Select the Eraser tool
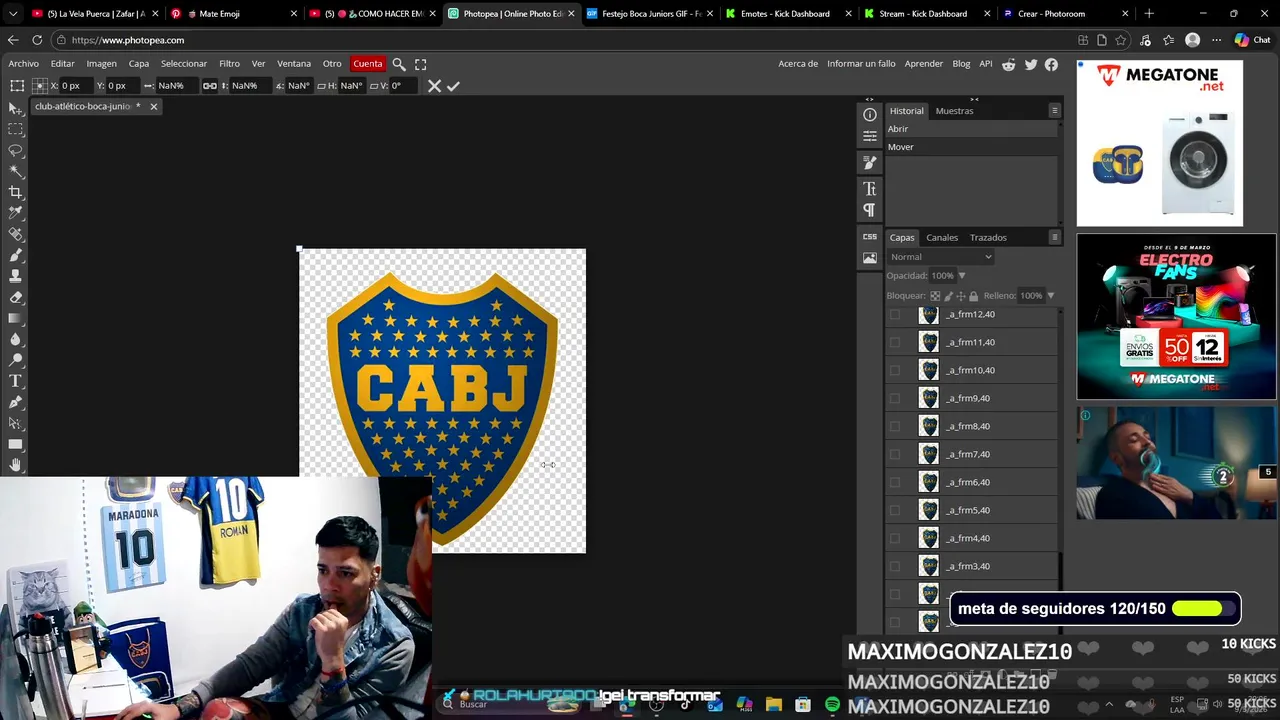The height and width of the screenshot is (720, 1280). tap(16, 297)
